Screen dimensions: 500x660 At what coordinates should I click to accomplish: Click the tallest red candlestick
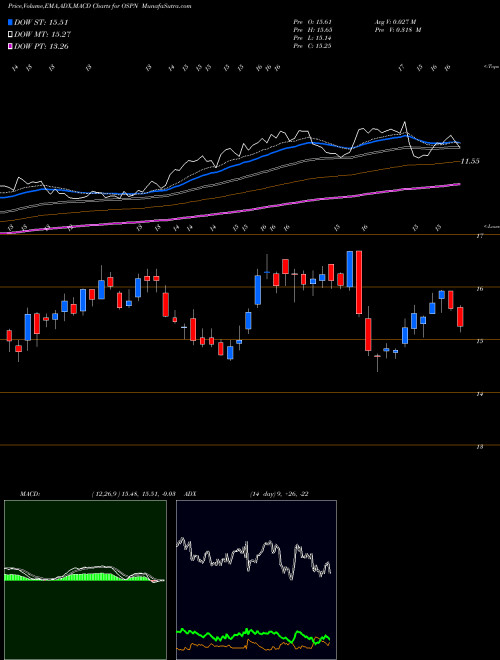[x=359, y=282]
